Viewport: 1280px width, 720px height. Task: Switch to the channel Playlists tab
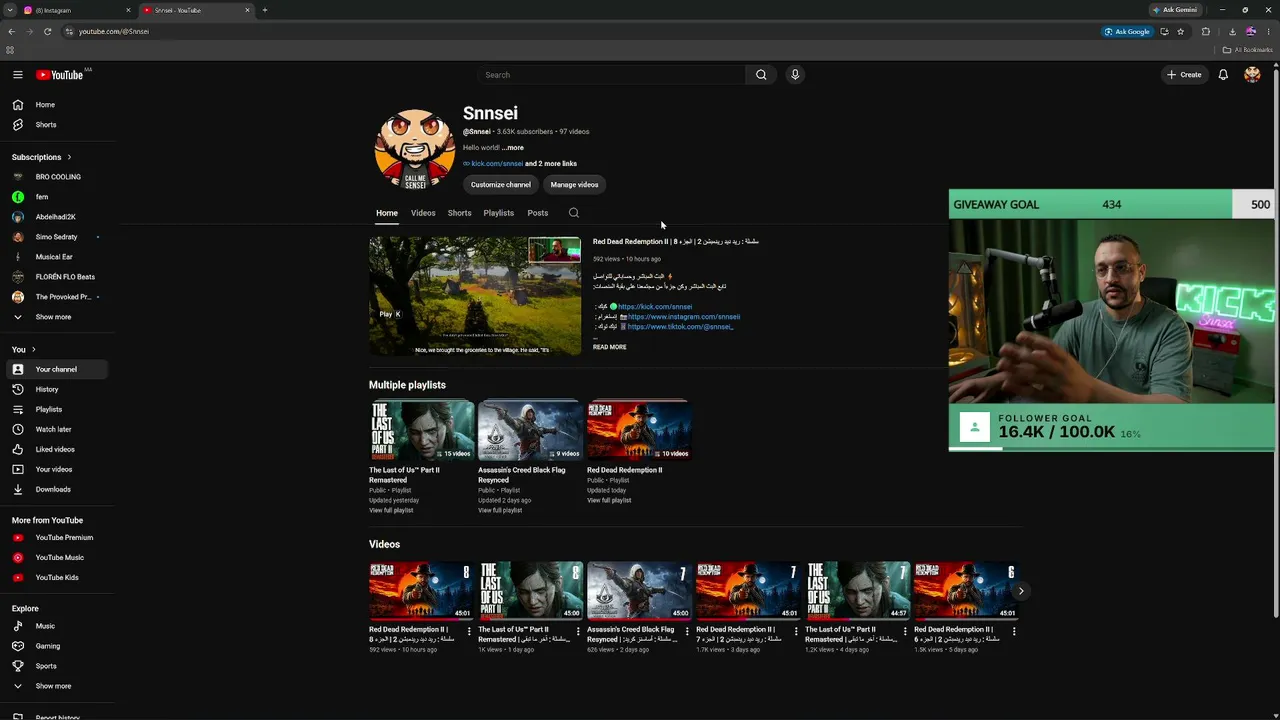(499, 213)
